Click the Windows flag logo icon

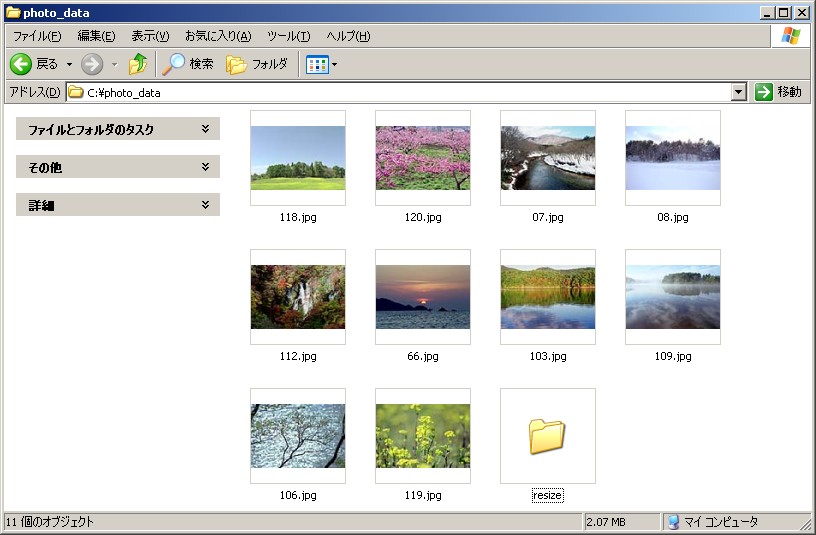point(790,36)
